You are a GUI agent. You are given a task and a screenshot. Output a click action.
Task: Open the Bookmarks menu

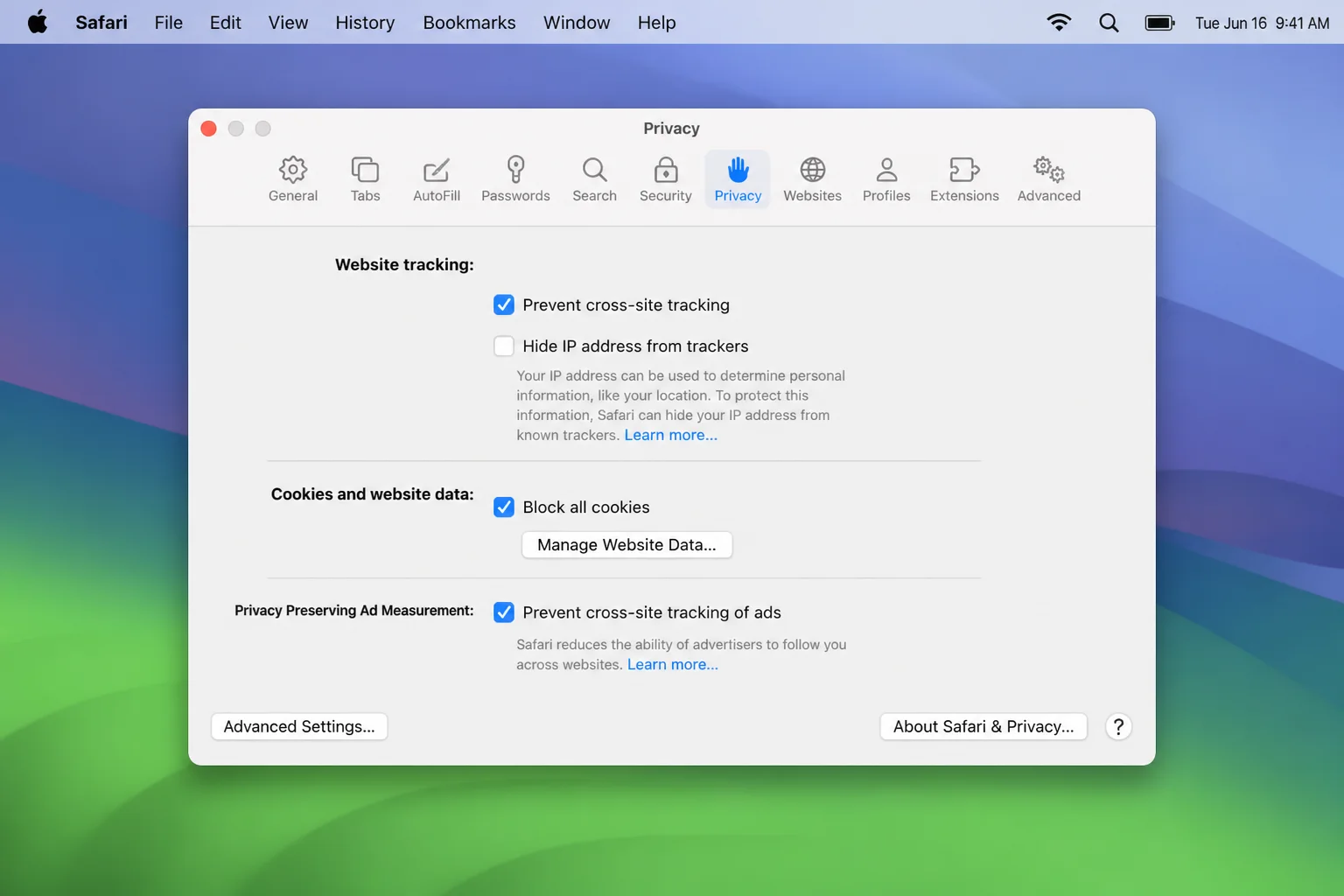tap(469, 23)
